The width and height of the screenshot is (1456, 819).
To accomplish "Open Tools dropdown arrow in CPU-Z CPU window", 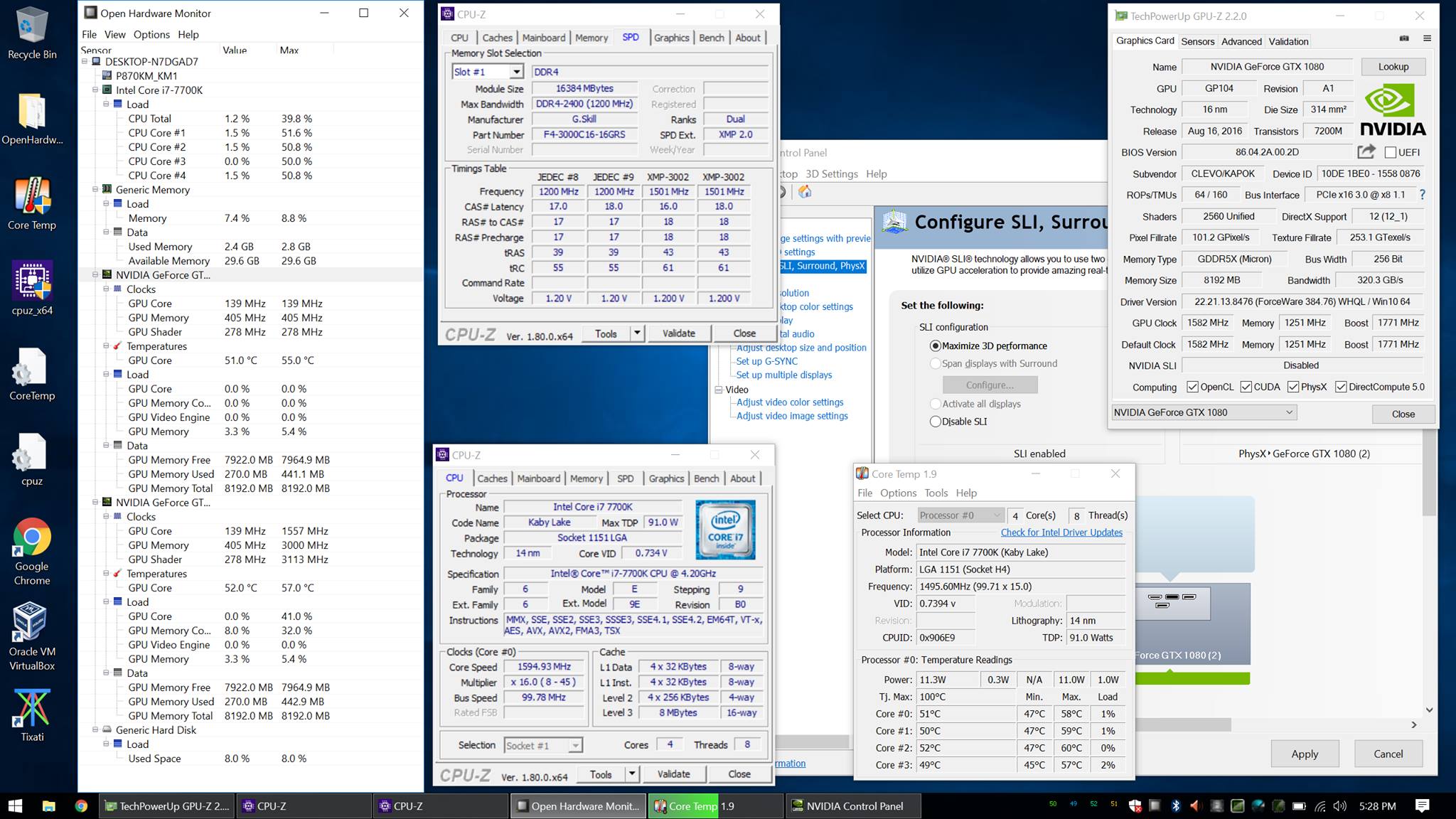I will tap(631, 773).
